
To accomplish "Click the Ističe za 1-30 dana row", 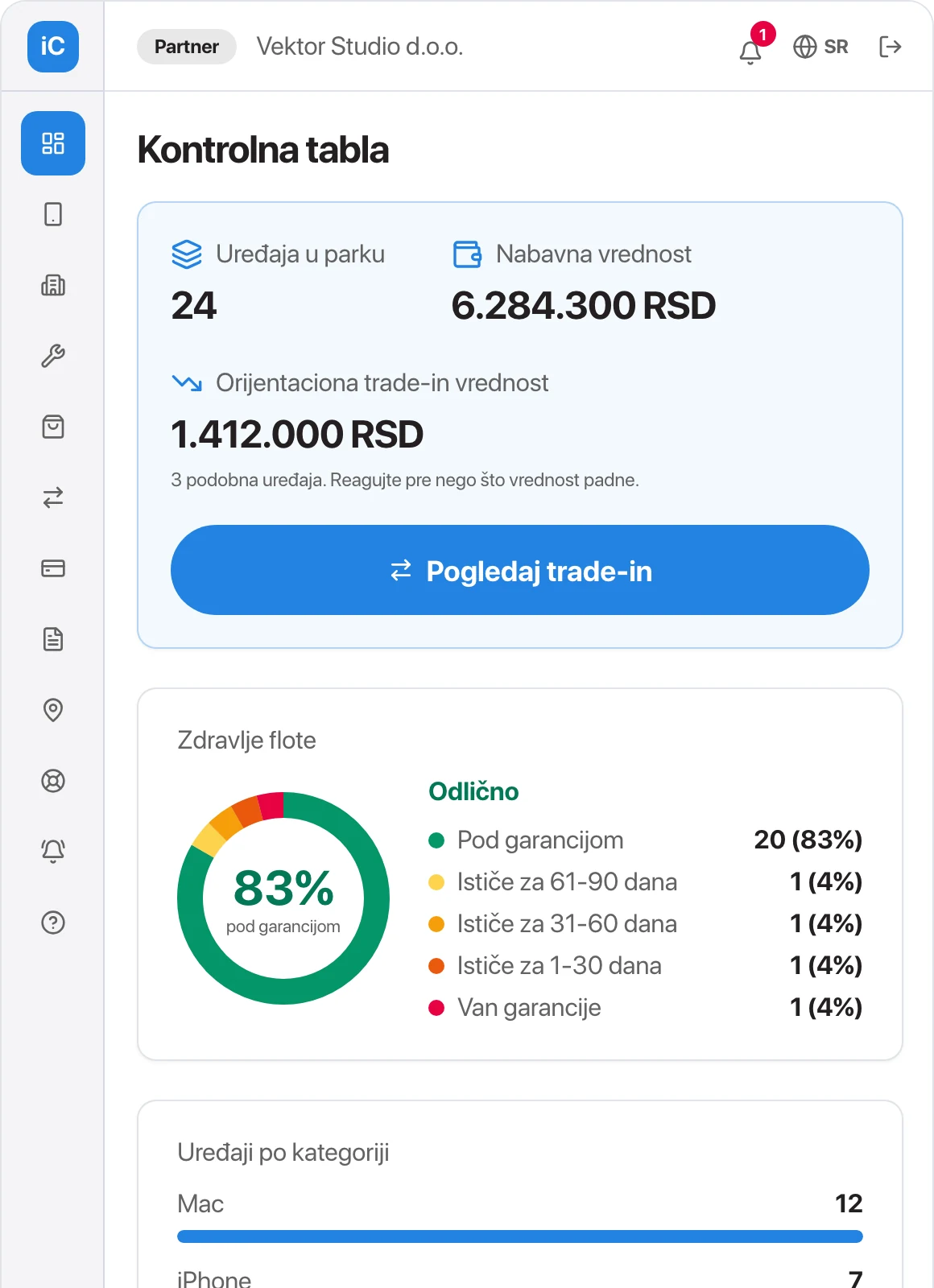I will click(x=646, y=966).
